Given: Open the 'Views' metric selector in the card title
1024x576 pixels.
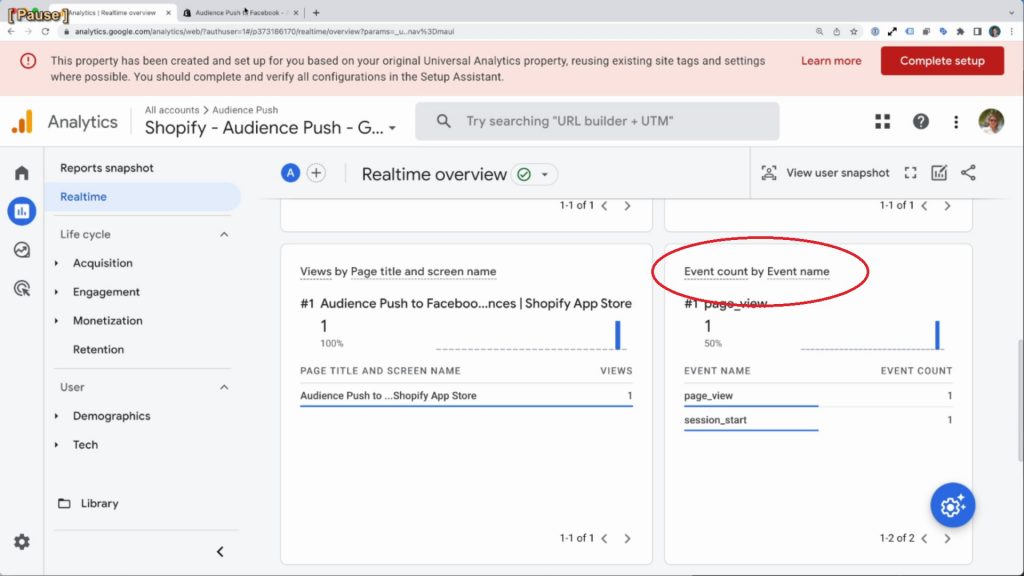Looking at the screenshot, I should pyautogui.click(x=315, y=272).
